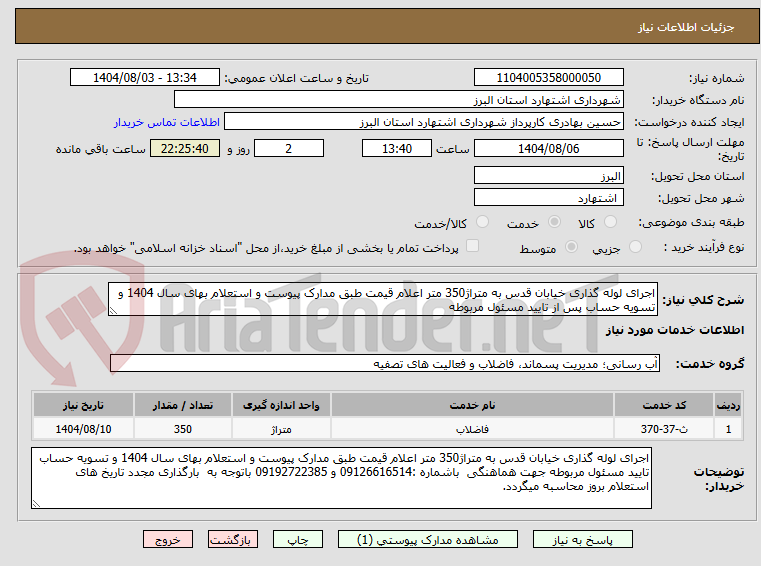Click the delivery province field البرز

point(548,175)
